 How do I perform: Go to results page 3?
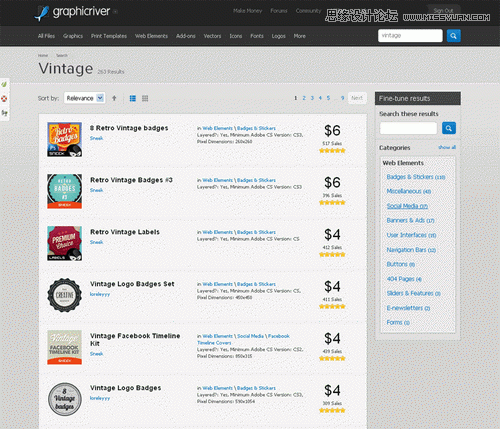pos(312,98)
